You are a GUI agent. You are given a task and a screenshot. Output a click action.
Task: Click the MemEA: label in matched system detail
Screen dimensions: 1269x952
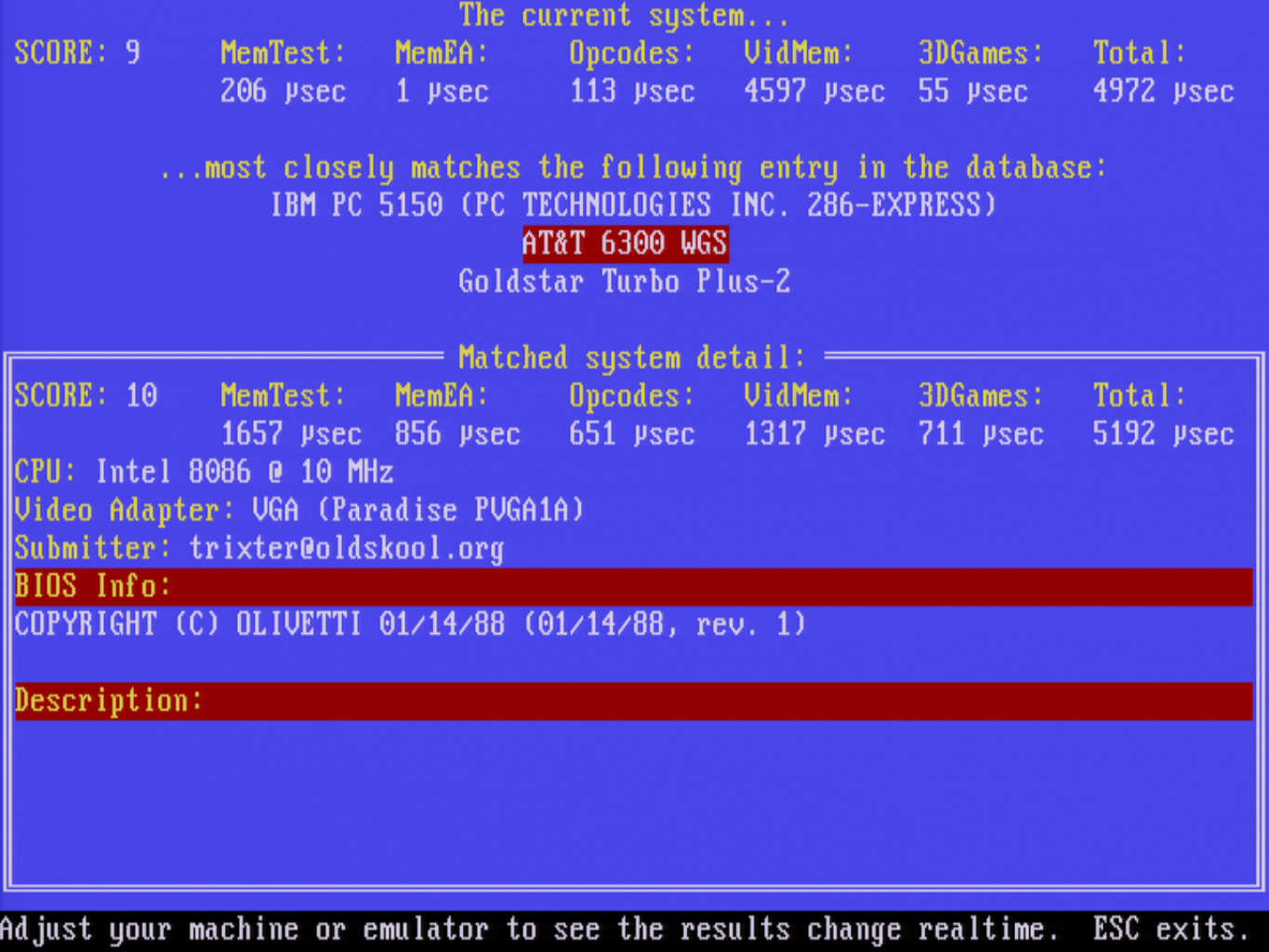coord(442,396)
